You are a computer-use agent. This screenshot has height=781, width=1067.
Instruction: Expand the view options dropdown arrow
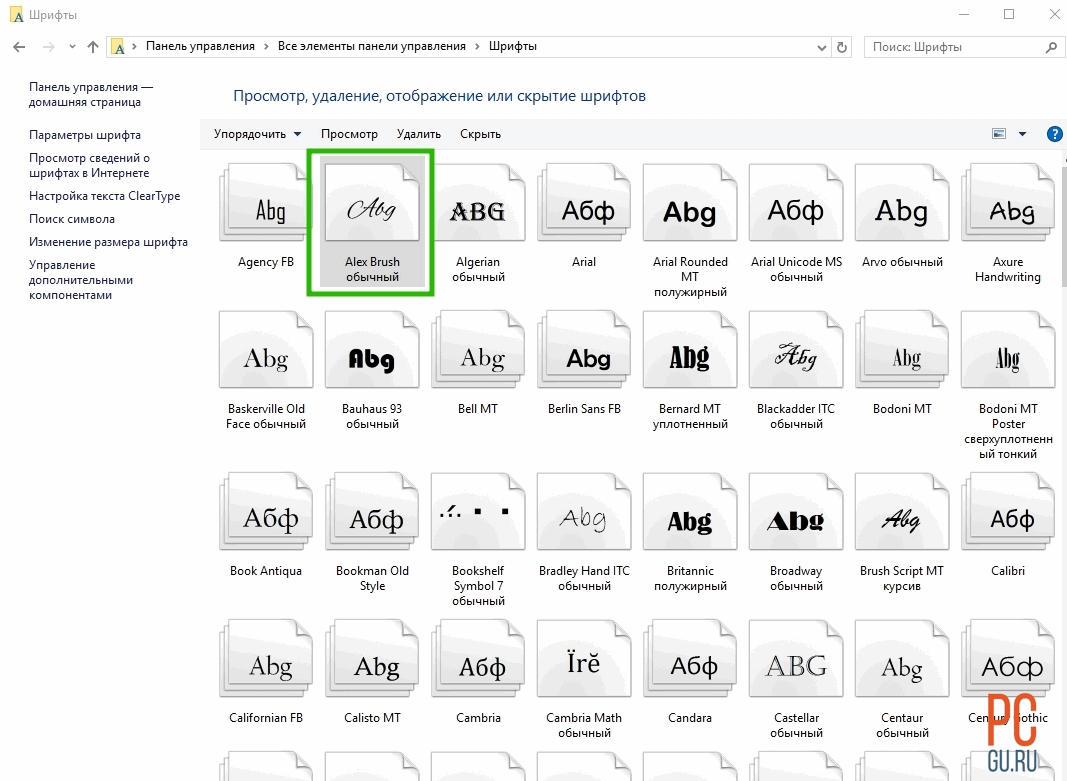click(x=1022, y=134)
